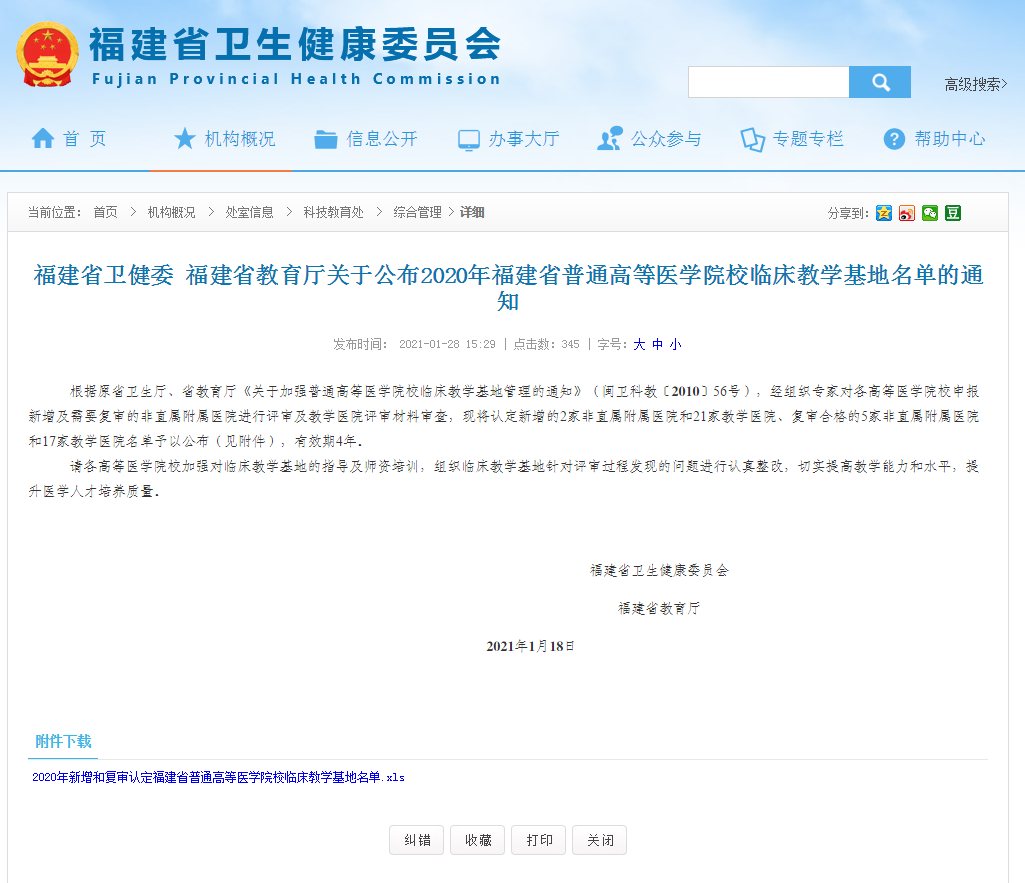
Task: Click the search input field
Action: tap(768, 82)
